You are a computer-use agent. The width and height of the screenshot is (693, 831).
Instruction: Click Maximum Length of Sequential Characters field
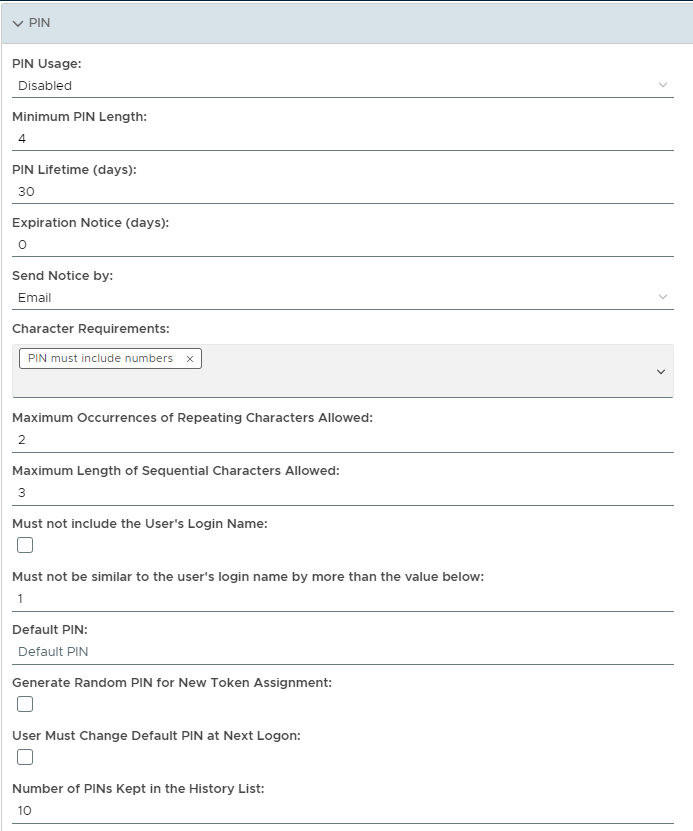pyautogui.click(x=342, y=492)
